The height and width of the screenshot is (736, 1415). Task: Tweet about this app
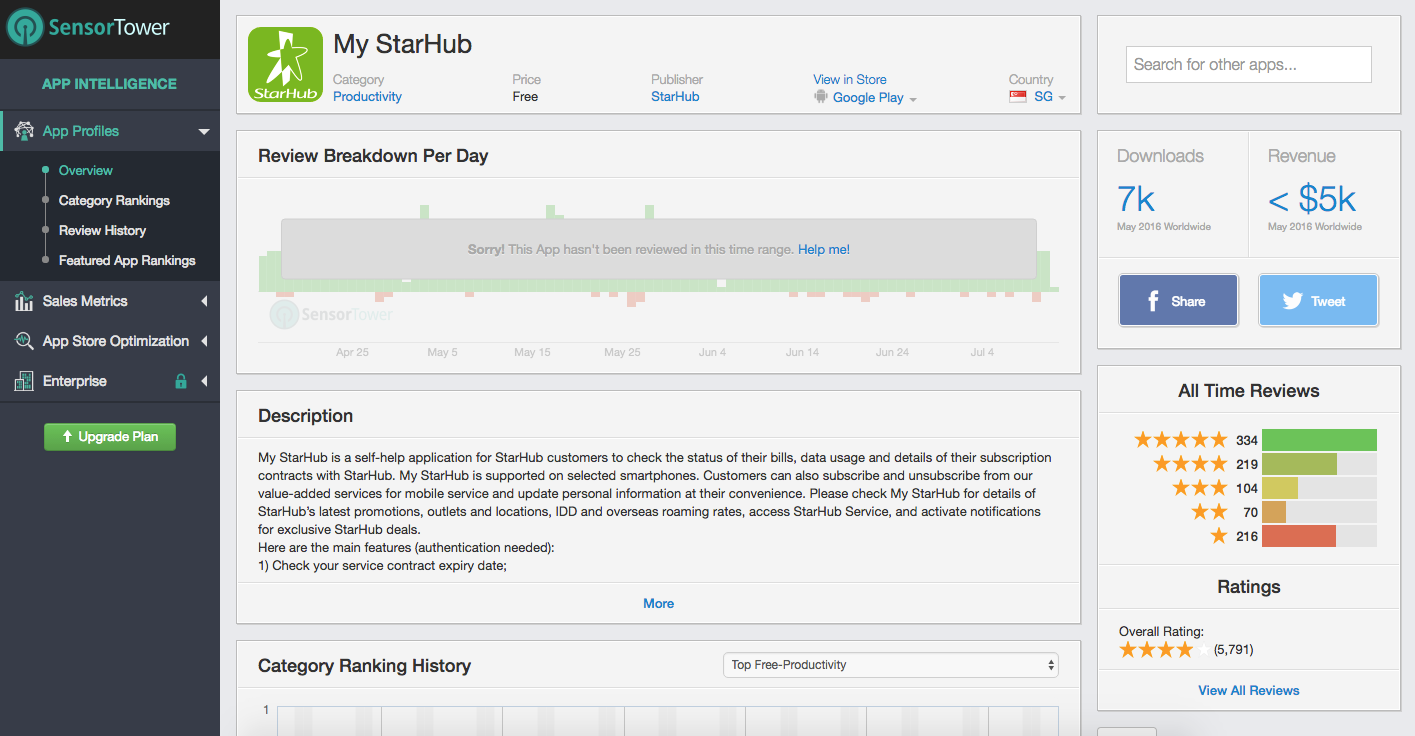coord(1317,300)
